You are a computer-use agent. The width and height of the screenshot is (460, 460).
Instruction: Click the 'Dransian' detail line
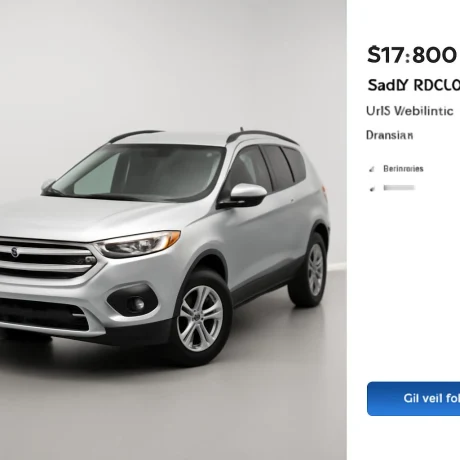click(389, 135)
